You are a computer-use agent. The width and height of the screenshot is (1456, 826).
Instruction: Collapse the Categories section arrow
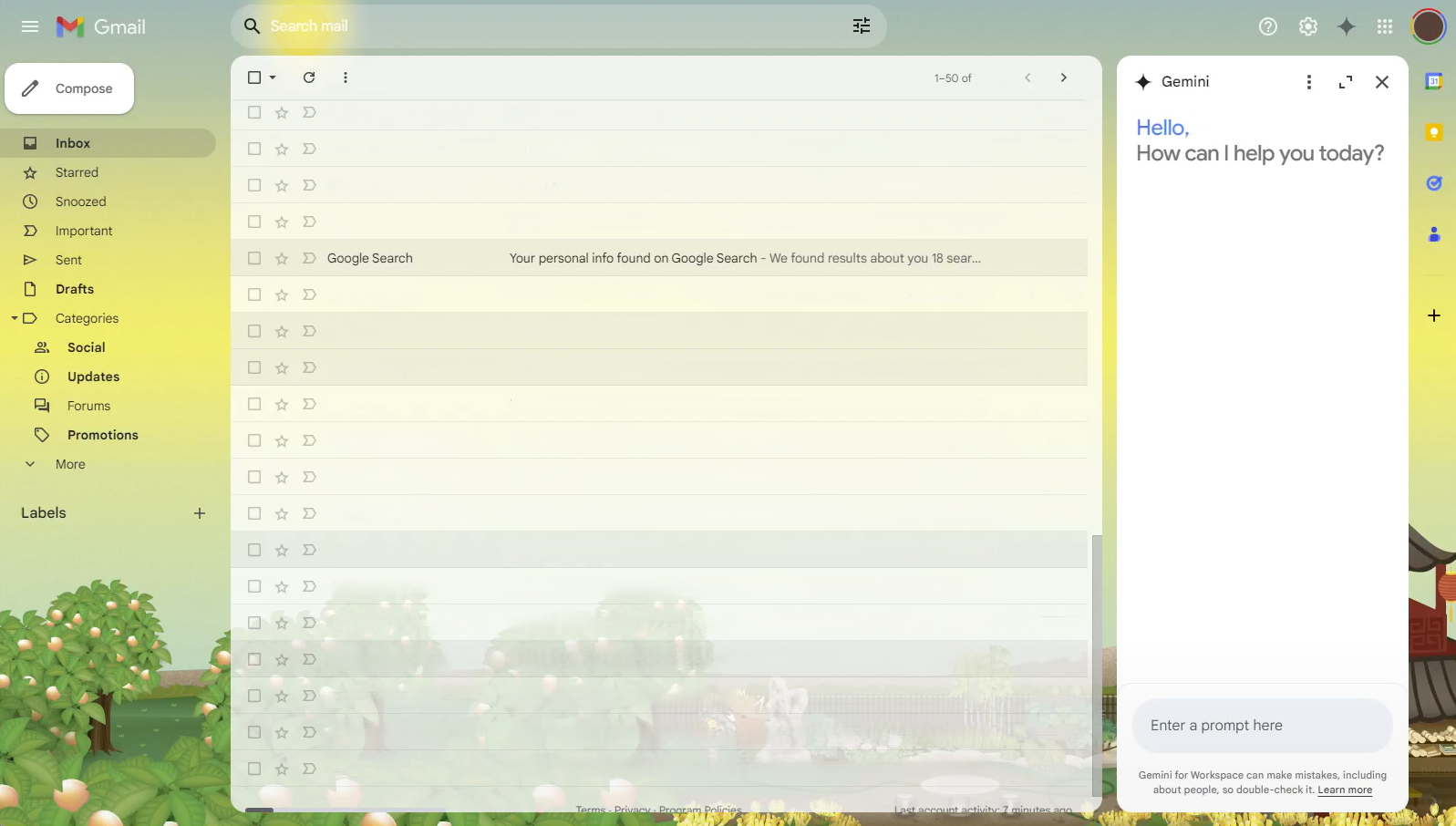pos(15,318)
